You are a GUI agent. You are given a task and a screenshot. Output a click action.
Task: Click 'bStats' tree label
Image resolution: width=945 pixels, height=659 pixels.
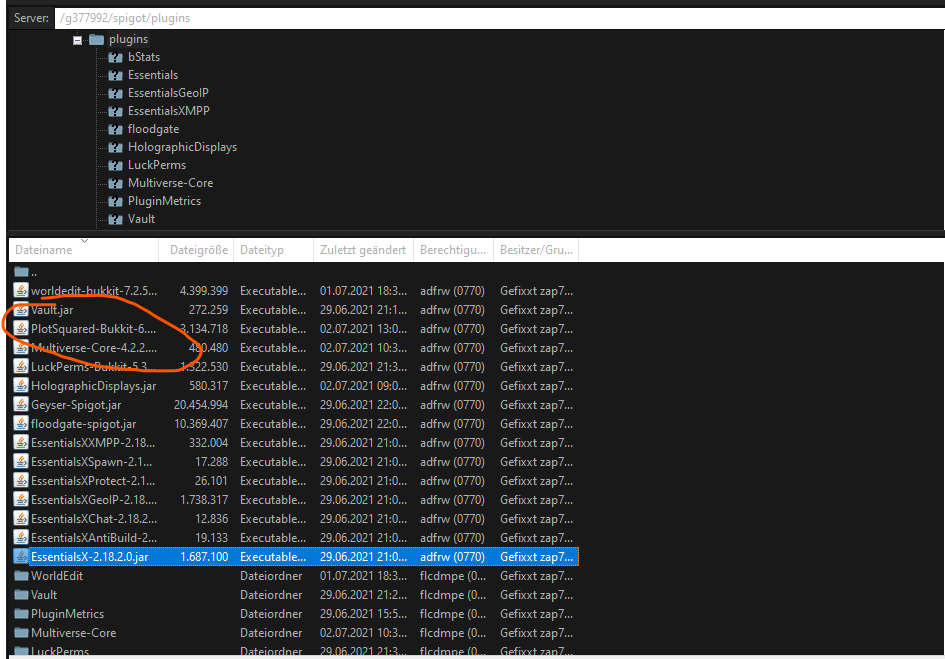coord(144,57)
